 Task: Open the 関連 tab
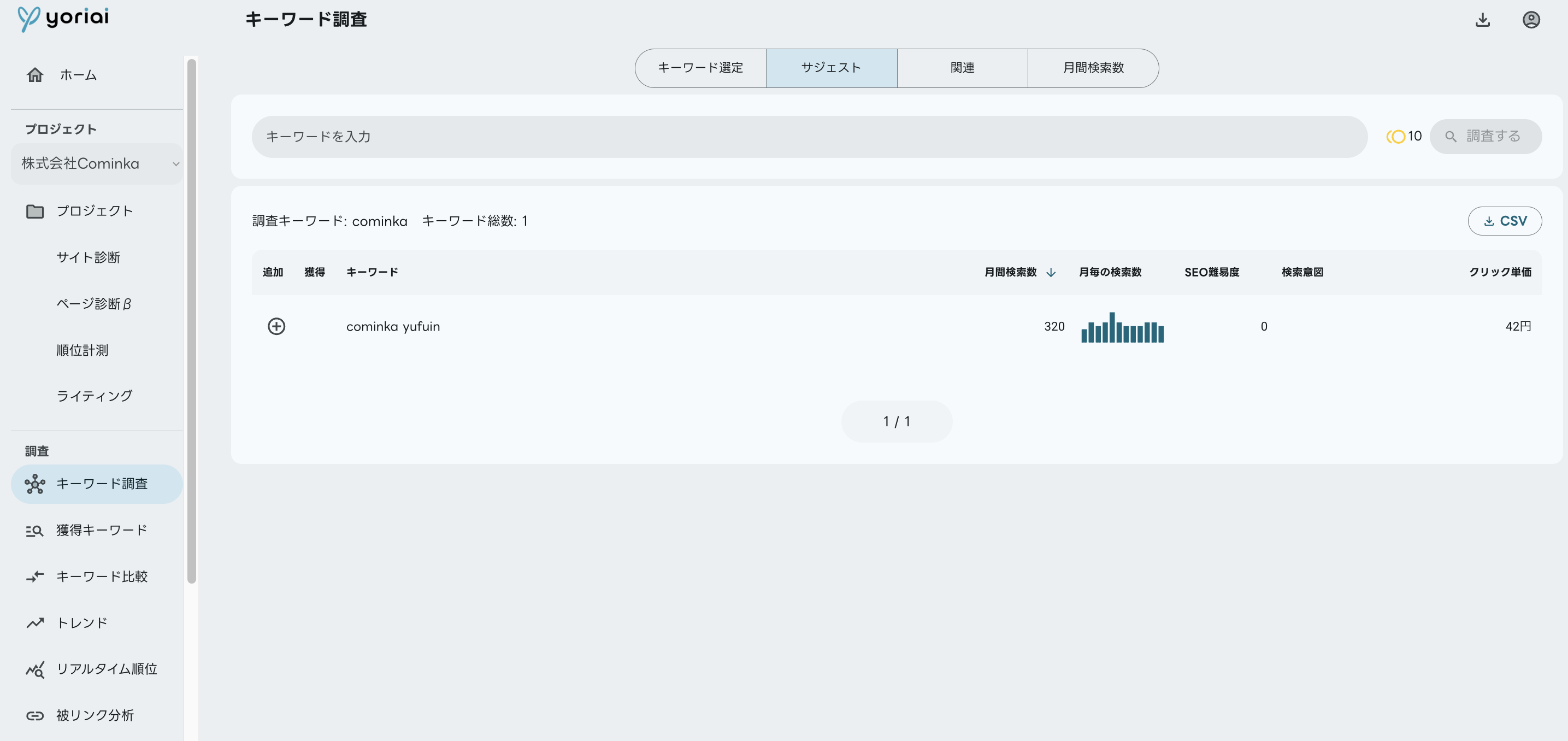pos(962,68)
